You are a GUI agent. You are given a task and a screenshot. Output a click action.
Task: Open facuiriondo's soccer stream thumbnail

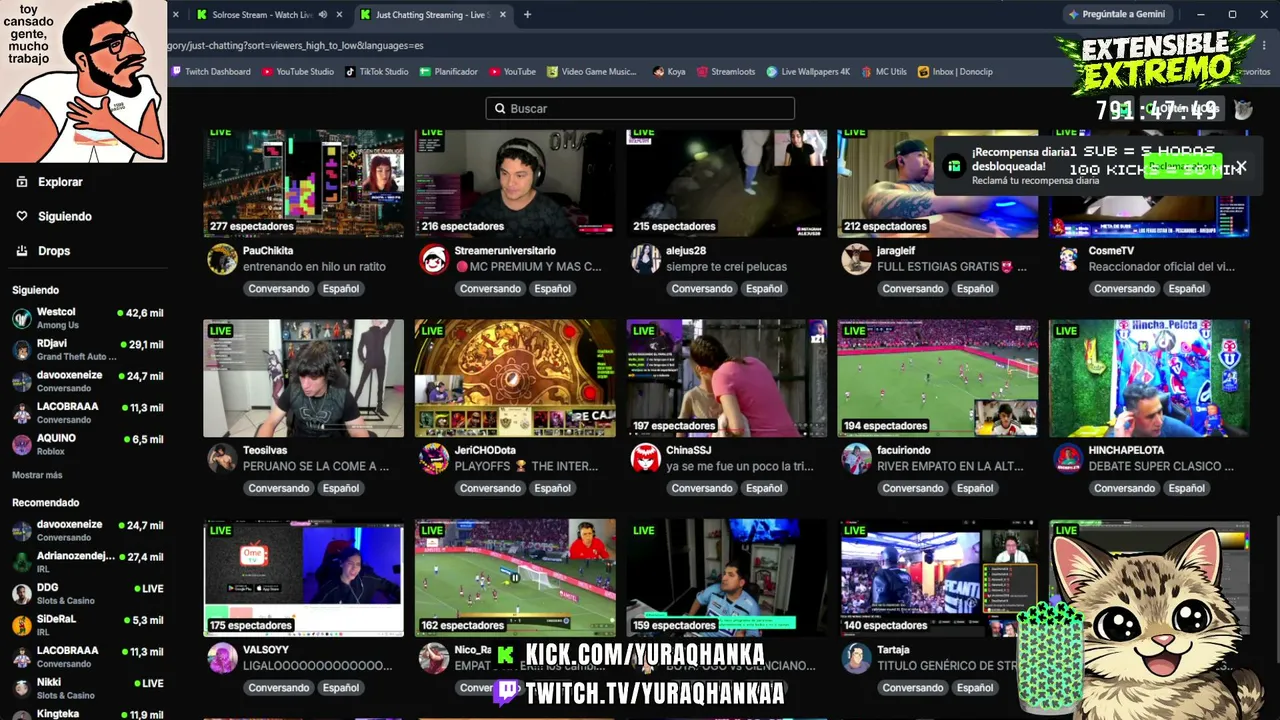937,378
